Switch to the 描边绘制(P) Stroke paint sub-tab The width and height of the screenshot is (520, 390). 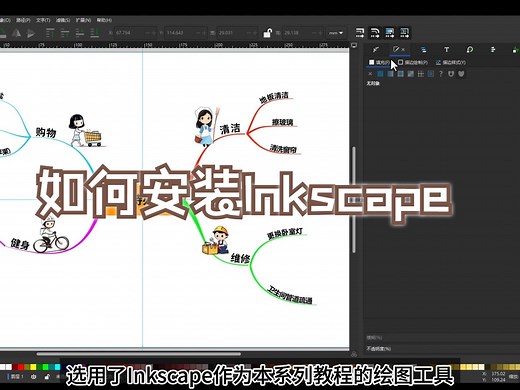pos(413,62)
